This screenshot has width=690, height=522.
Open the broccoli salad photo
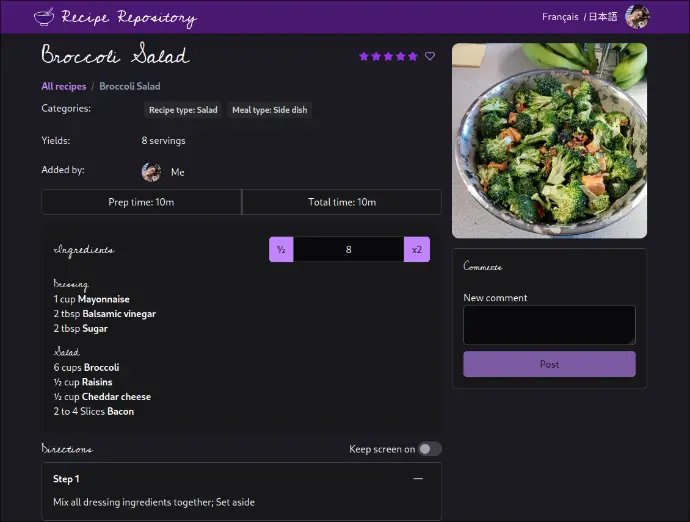(x=549, y=140)
